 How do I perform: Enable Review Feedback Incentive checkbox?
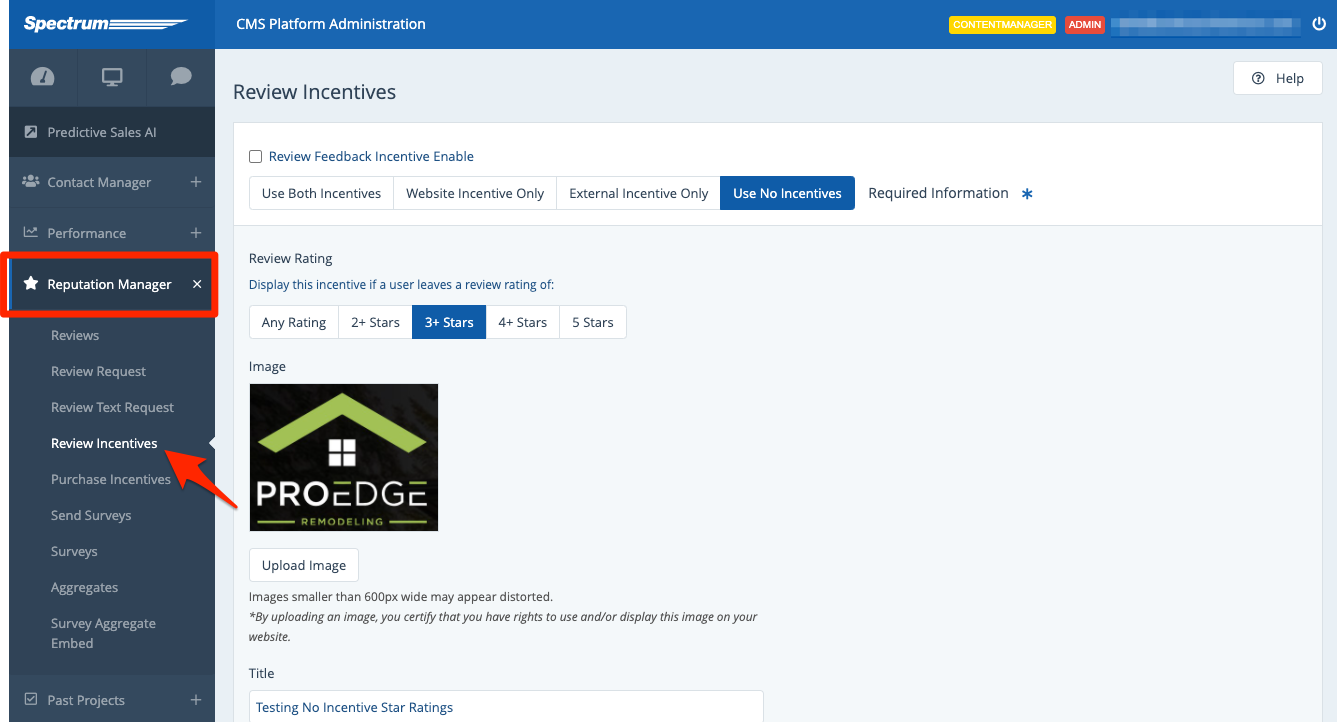(256, 157)
